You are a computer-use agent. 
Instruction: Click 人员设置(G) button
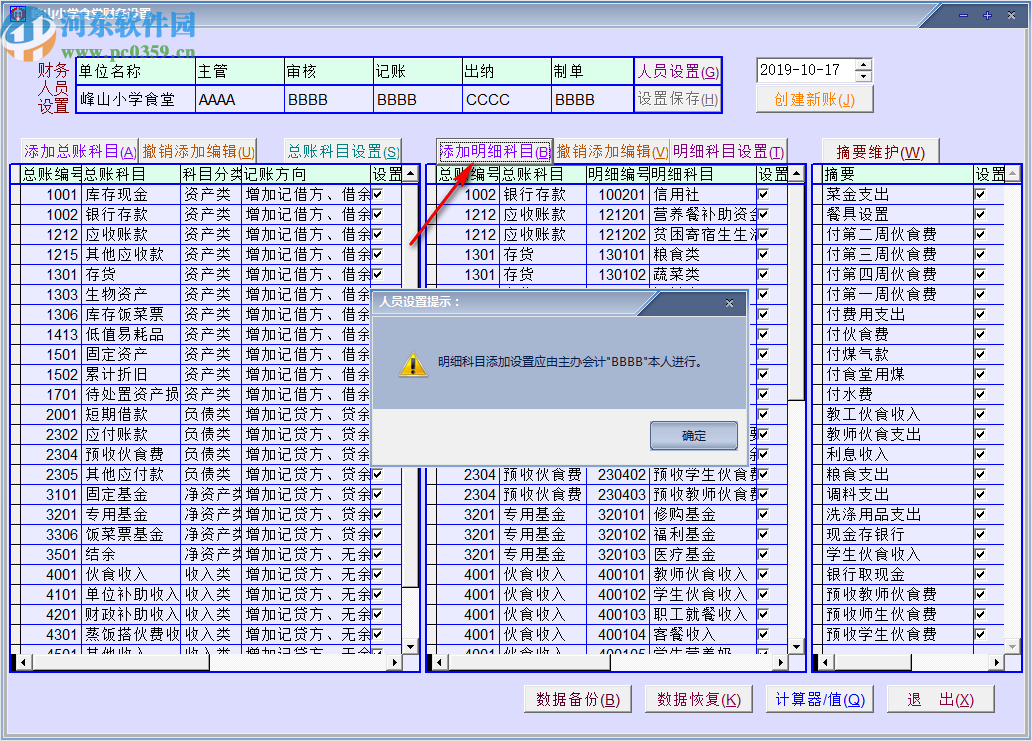click(678, 71)
